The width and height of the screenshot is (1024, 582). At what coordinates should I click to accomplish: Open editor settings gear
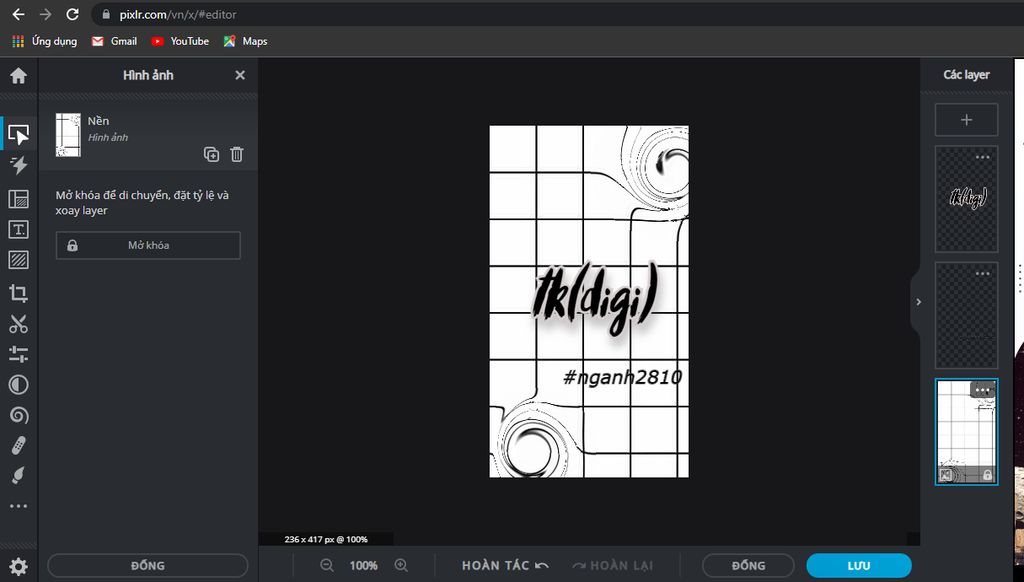tap(18, 566)
